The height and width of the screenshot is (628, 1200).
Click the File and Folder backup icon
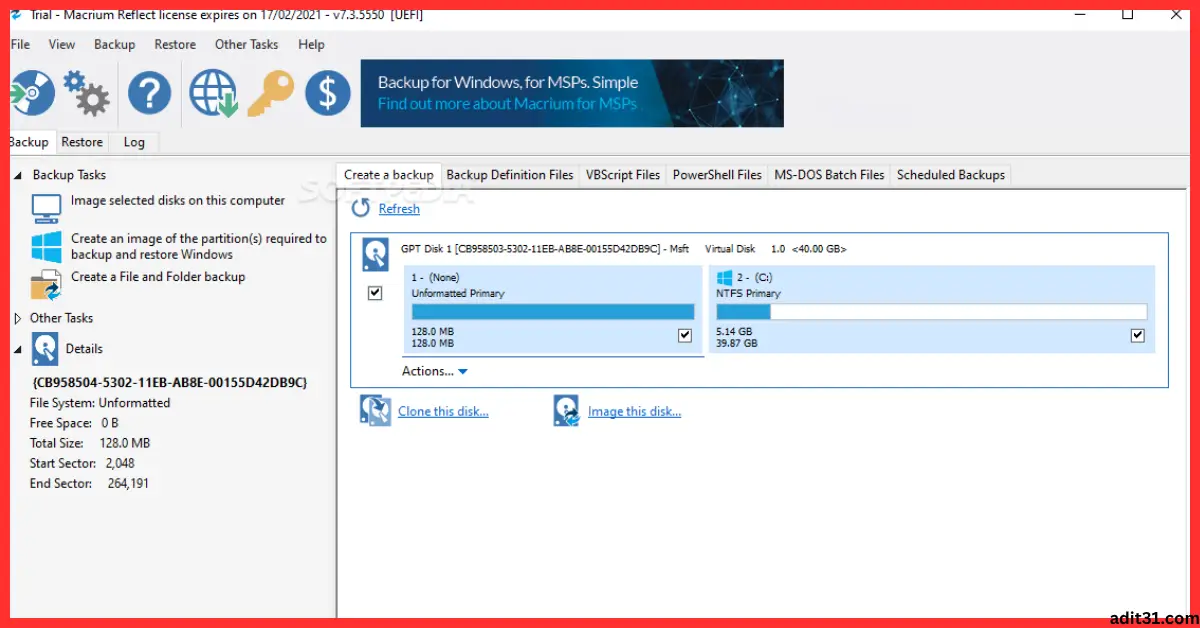[46, 285]
